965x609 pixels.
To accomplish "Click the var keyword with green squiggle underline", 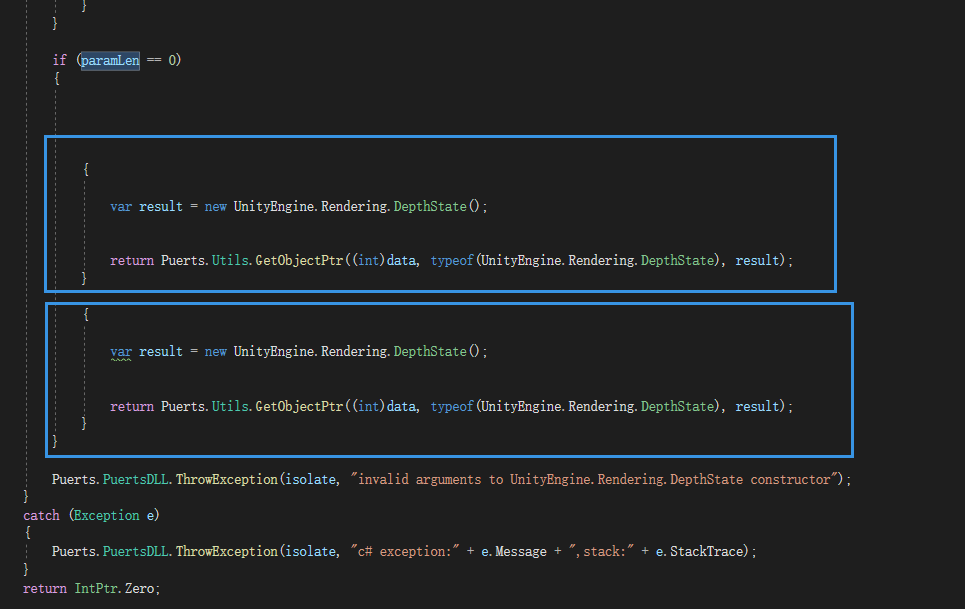I will [x=121, y=352].
